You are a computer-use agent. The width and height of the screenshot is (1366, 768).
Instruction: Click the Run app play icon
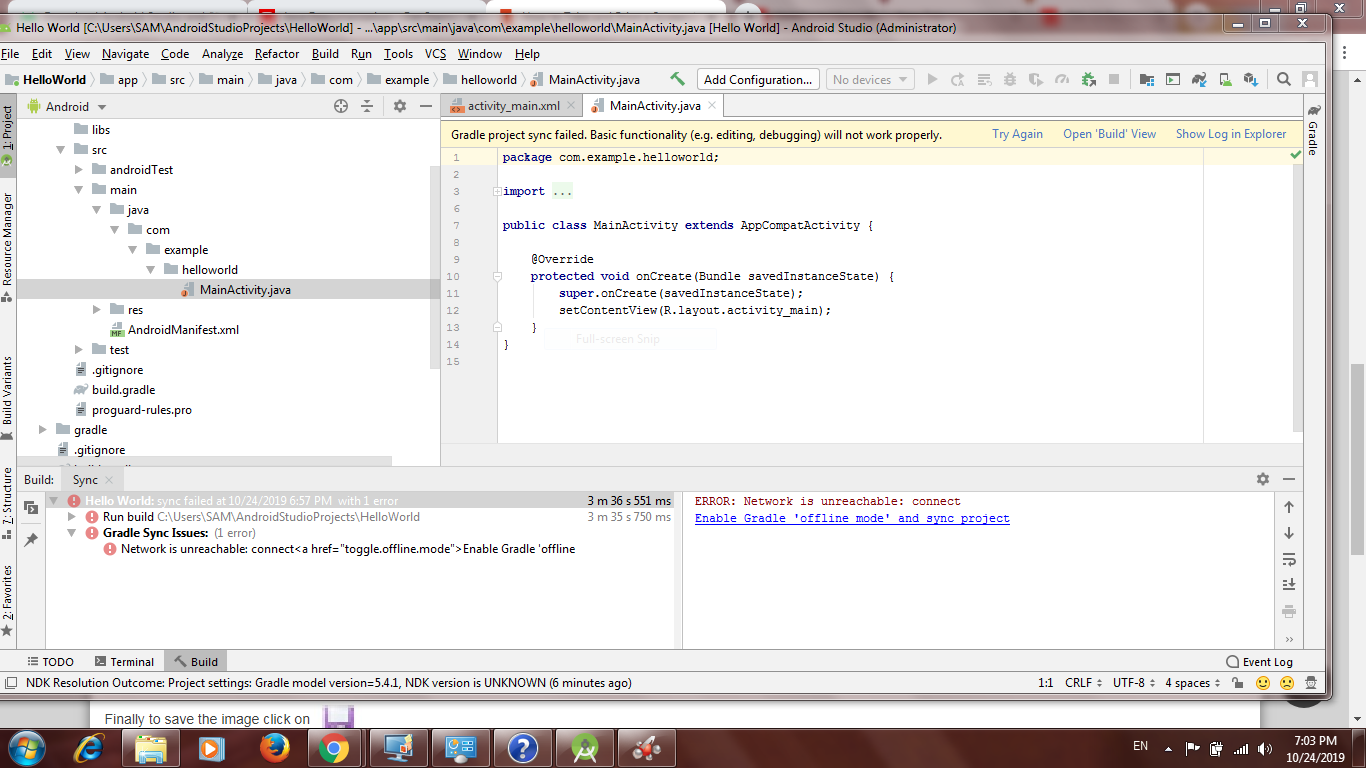pyautogui.click(x=932, y=79)
